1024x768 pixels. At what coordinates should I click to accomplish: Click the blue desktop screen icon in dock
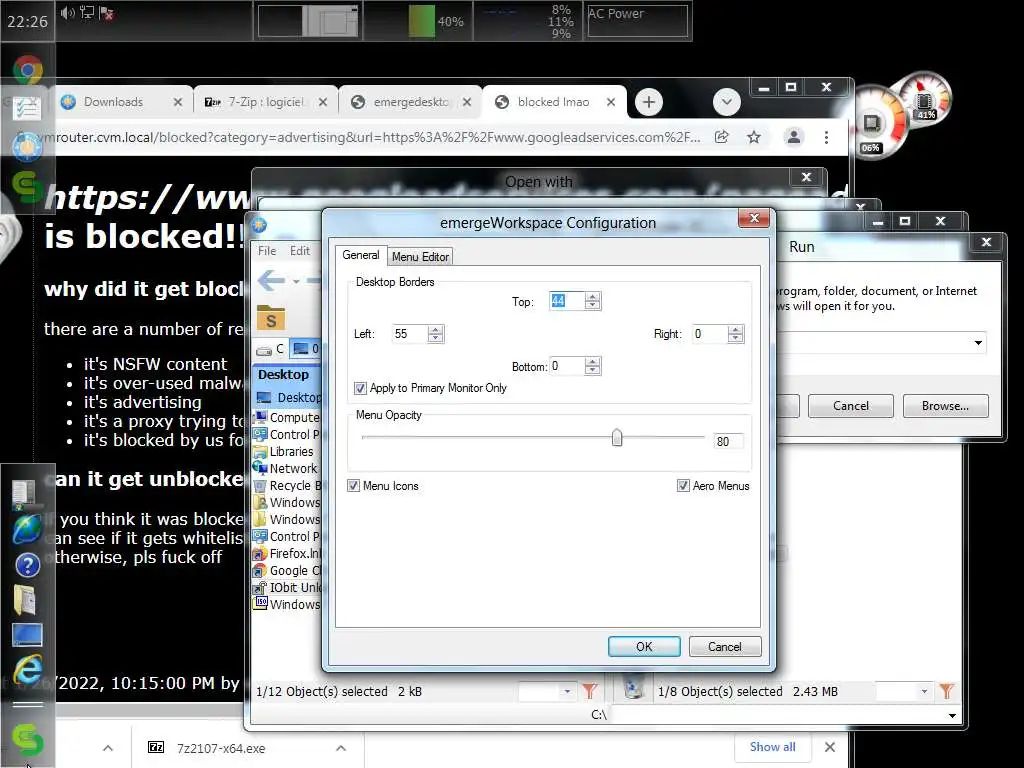[x=27, y=634]
